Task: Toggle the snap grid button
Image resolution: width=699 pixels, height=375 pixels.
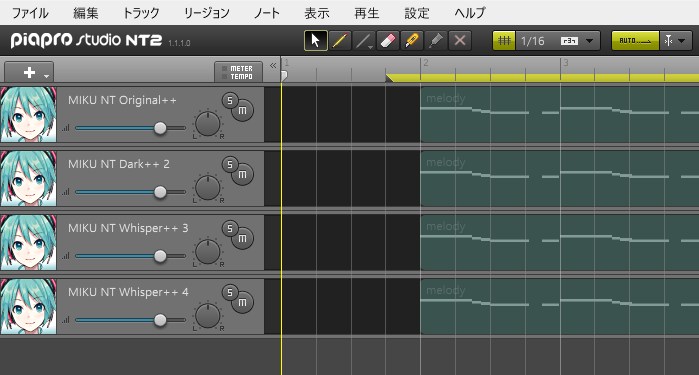Action: coord(504,41)
